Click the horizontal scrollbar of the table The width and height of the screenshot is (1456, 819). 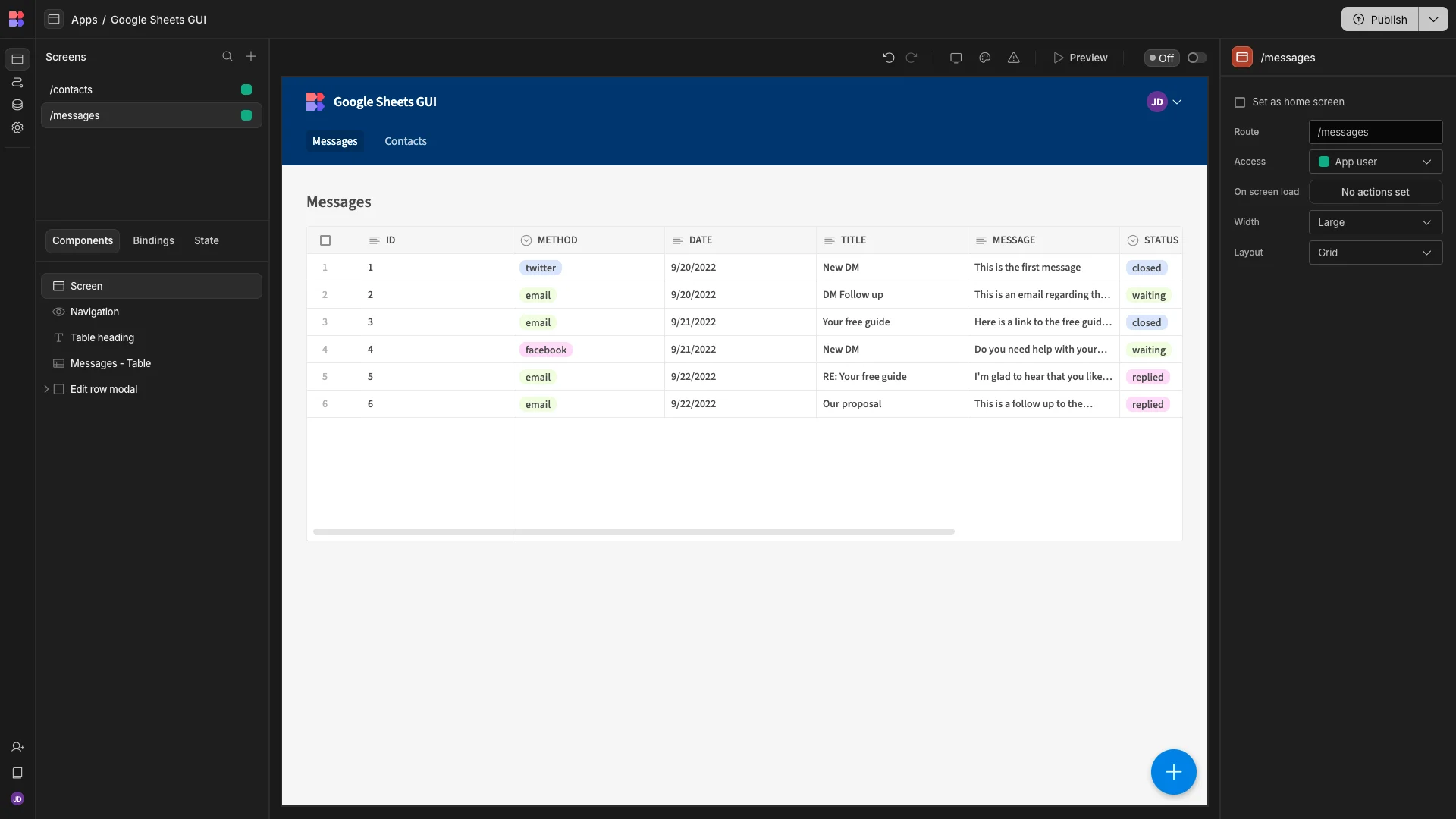click(634, 532)
